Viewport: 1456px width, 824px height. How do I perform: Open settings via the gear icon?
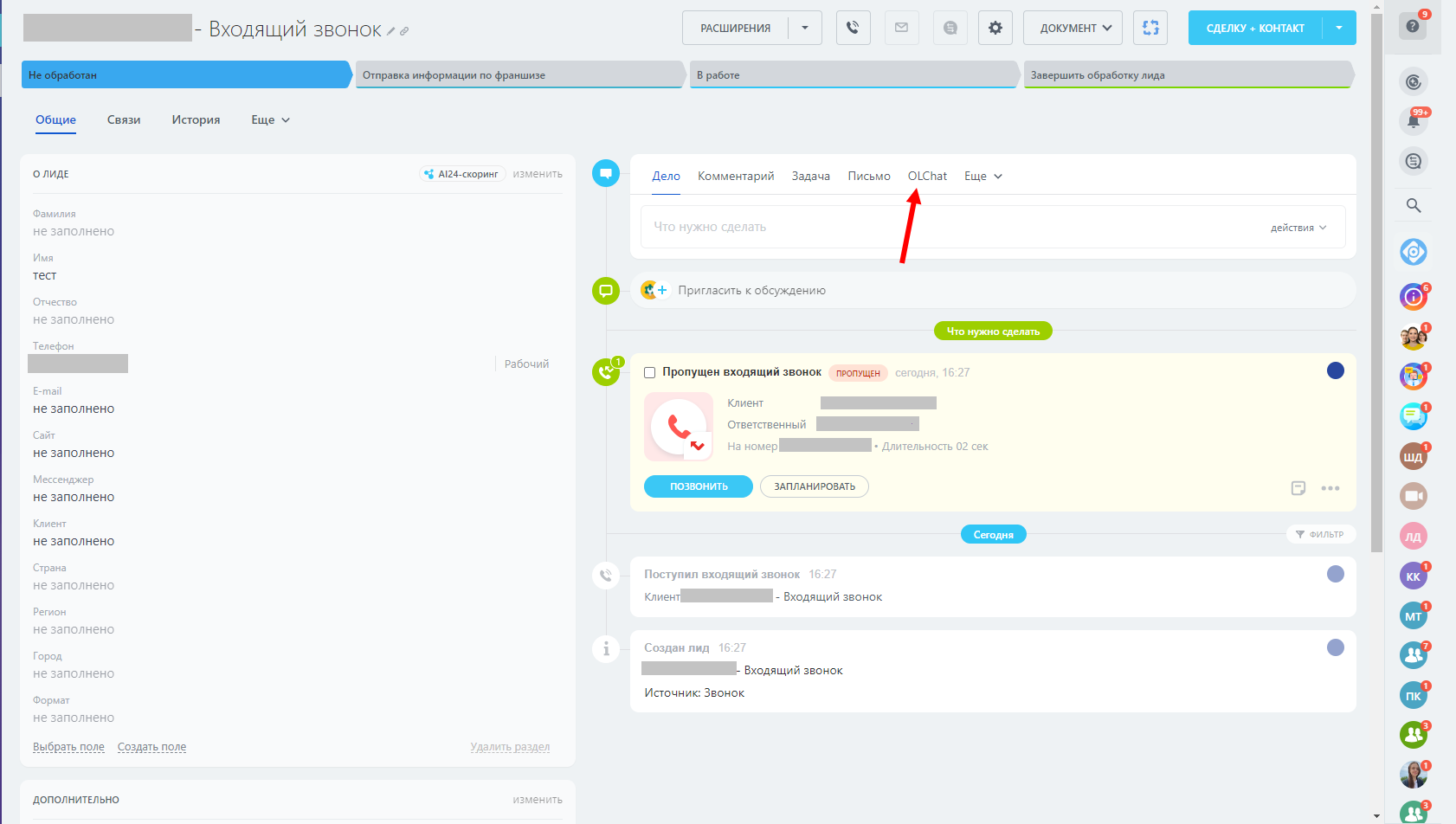tap(995, 28)
